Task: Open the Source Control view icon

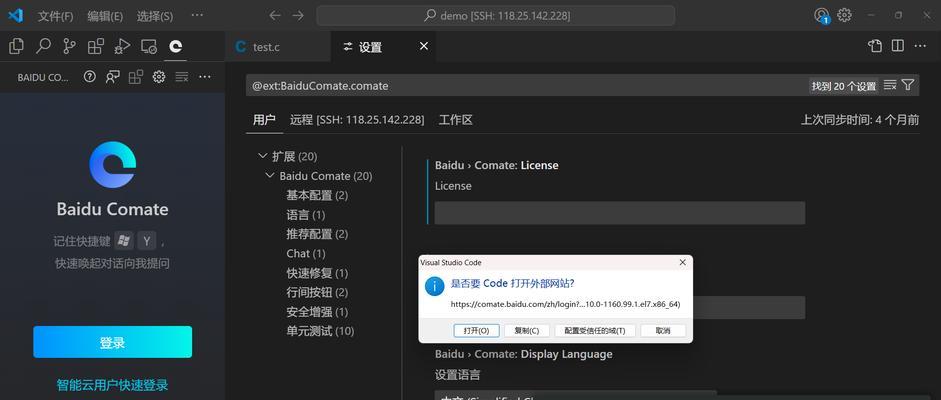Action: pos(70,46)
